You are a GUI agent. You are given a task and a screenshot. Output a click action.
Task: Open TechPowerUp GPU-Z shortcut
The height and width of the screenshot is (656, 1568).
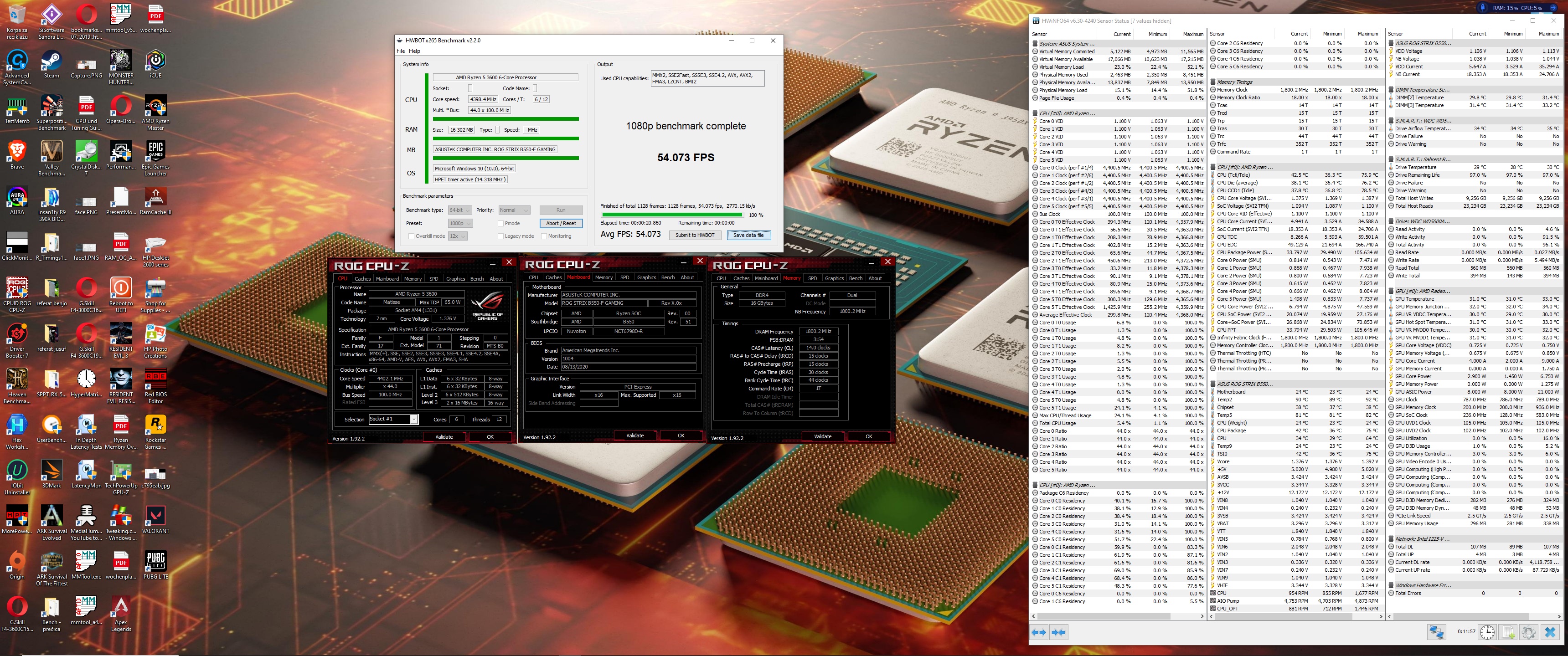[x=121, y=478]
